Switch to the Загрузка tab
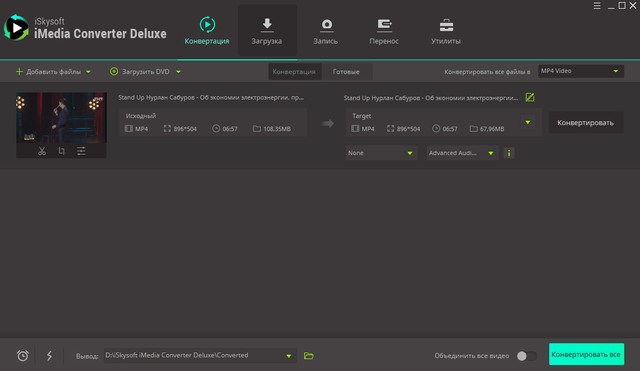 pyautogui.click(x=267, y=31)
